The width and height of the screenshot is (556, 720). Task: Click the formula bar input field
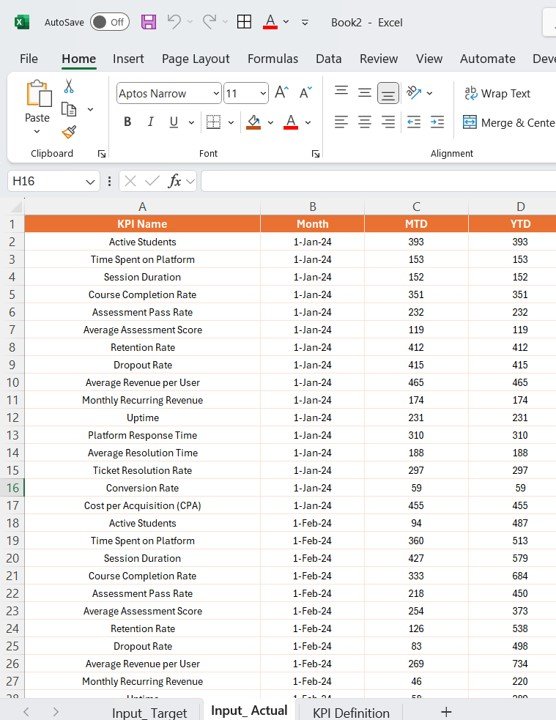378,181
